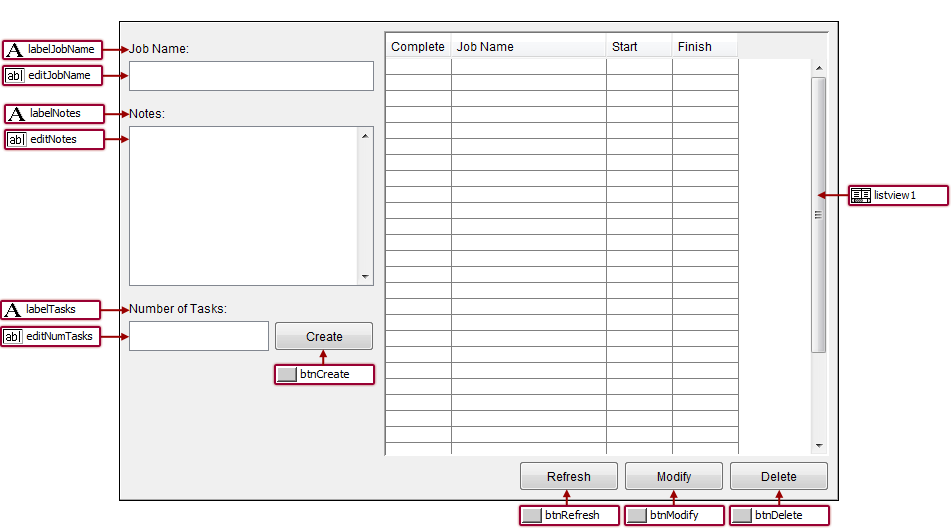Image resolution: width=951 pixels, height=532 pixels.
Task: Click the Modify button
Action: click(x=673, y=476)
